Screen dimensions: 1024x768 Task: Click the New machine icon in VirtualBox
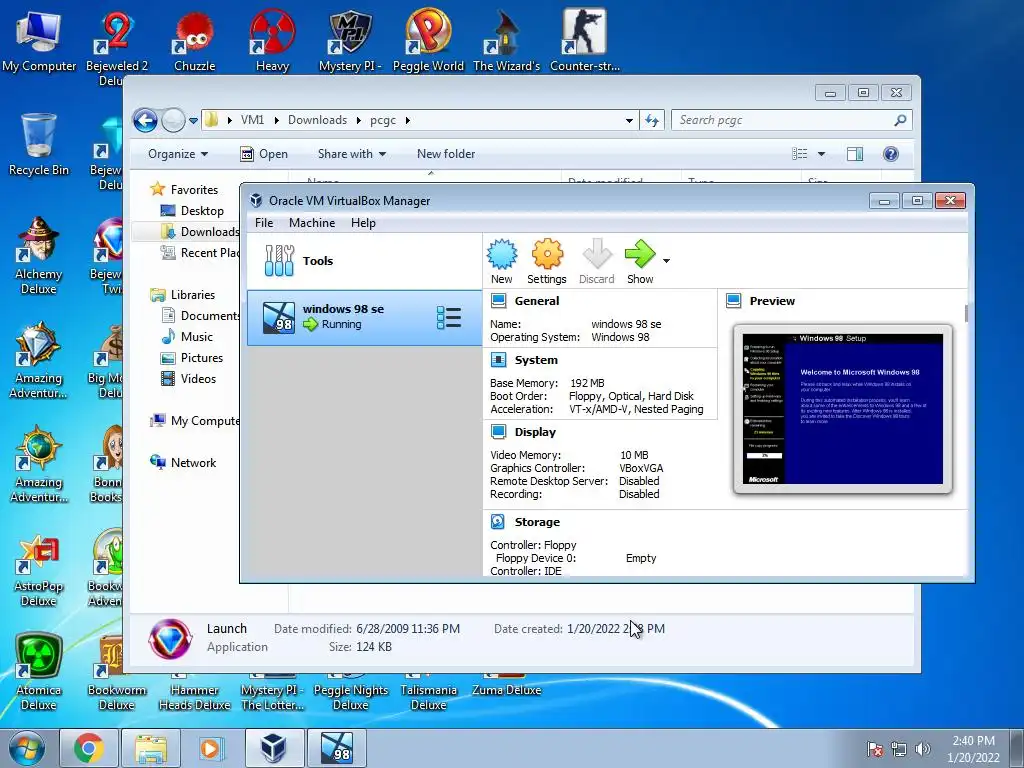[x=502, y=261]
